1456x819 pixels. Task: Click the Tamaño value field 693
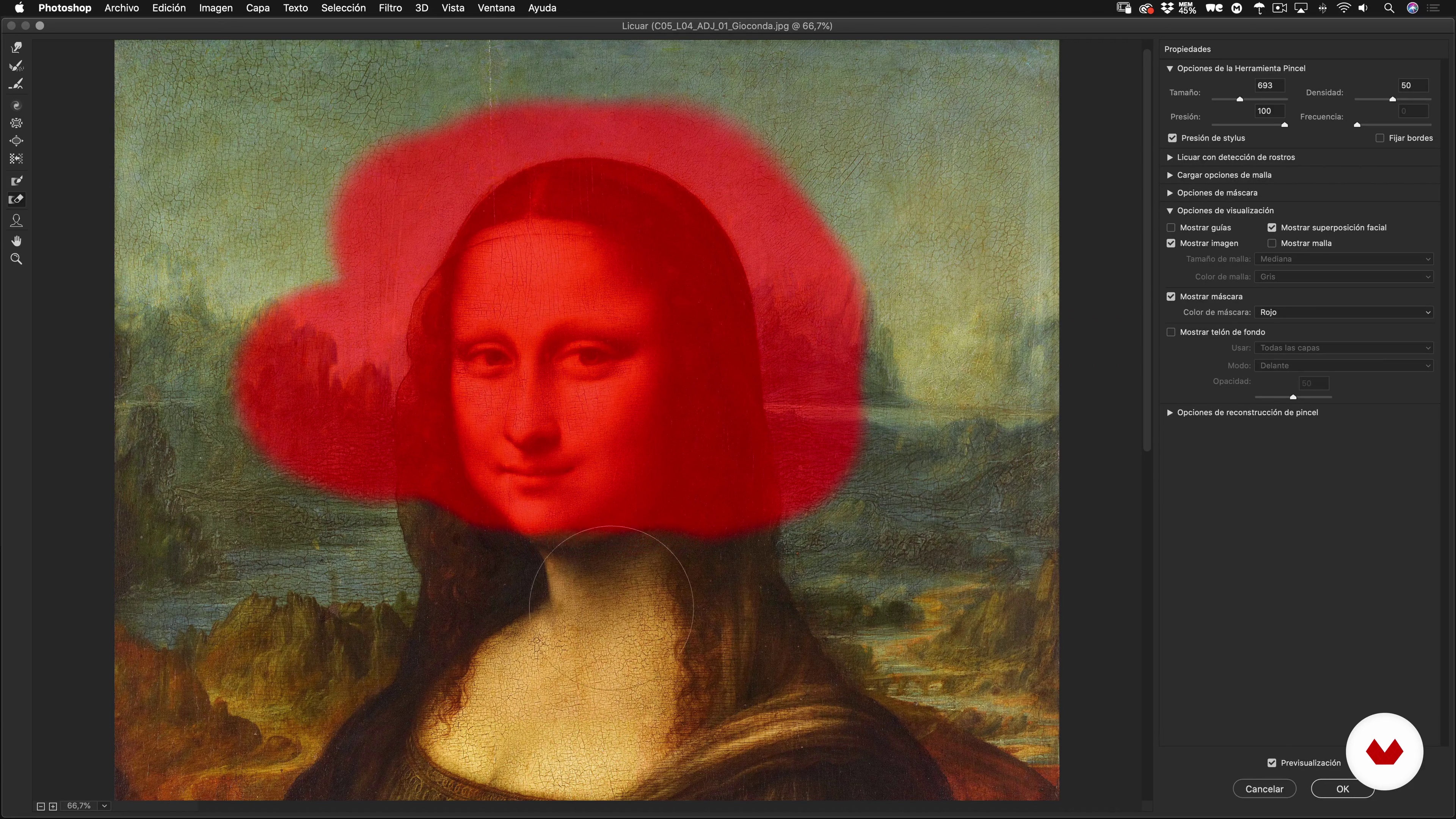coord(1270,85)
